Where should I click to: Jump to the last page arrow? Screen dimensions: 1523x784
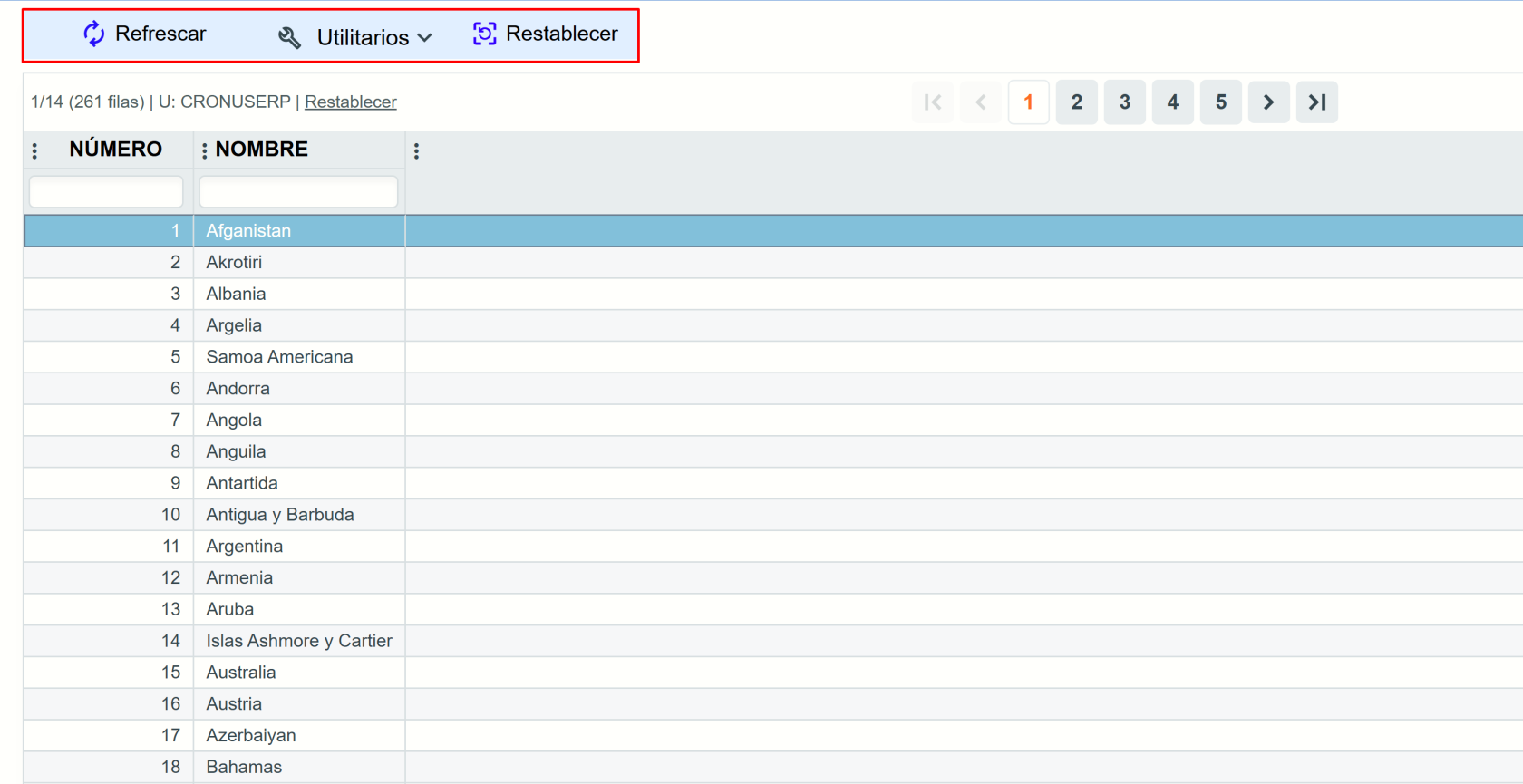pyautogui.click(x=1317, y=102)
